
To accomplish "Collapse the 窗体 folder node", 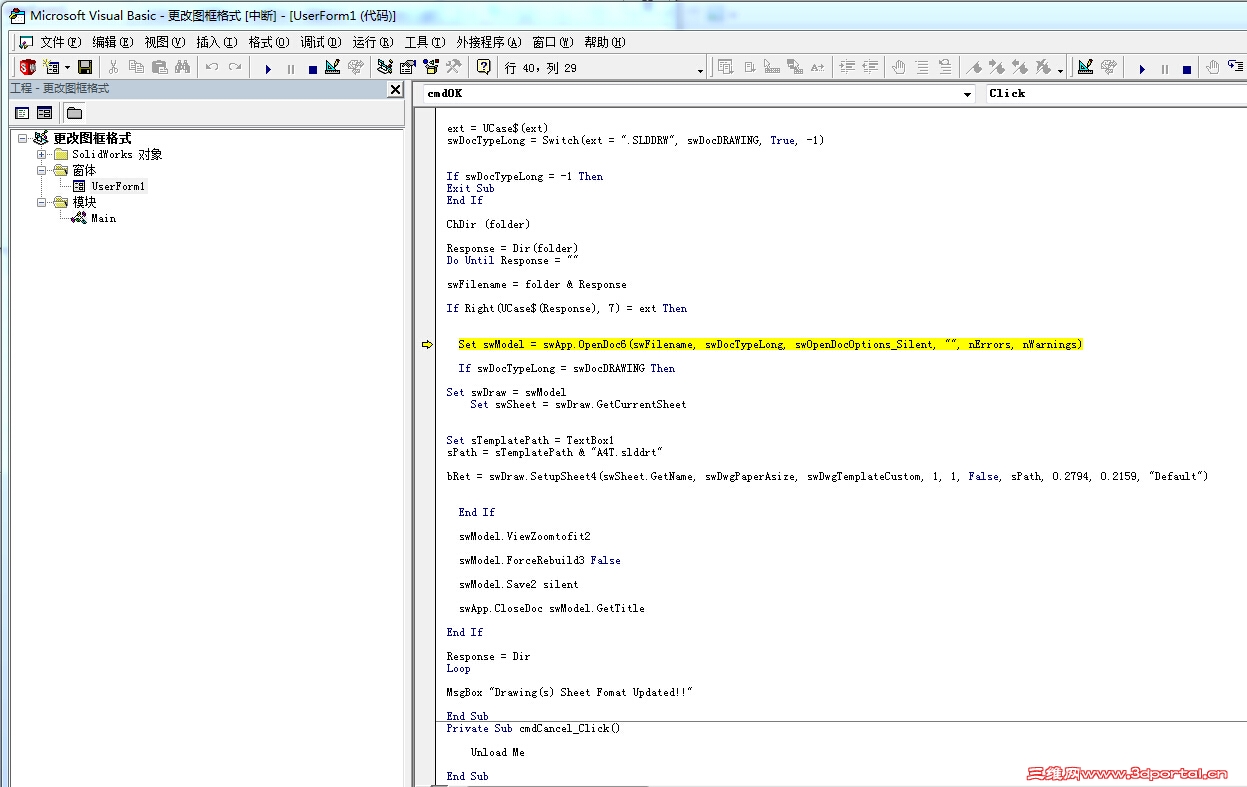I will pos(42,170).
